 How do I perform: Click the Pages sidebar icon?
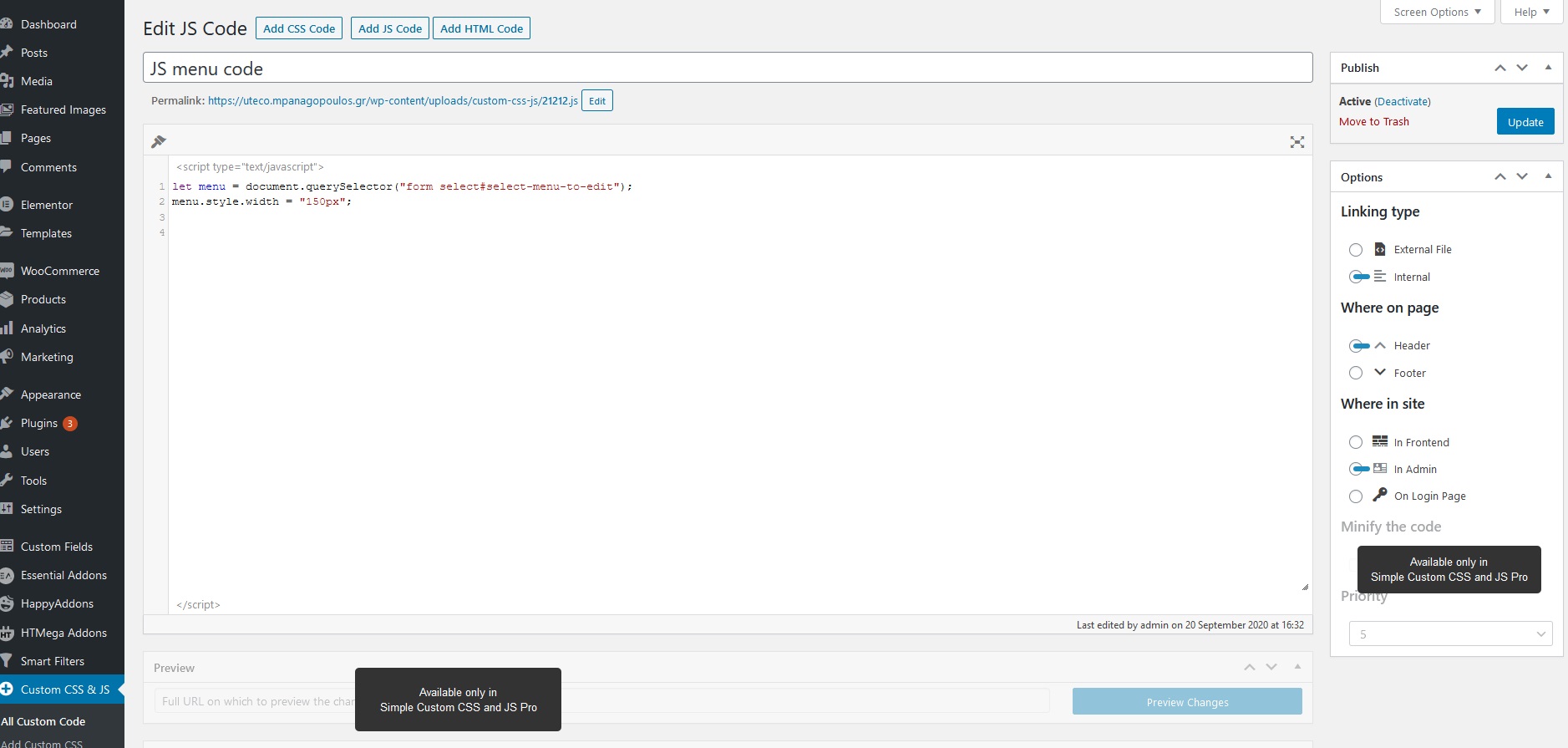[x=7, y=138]
